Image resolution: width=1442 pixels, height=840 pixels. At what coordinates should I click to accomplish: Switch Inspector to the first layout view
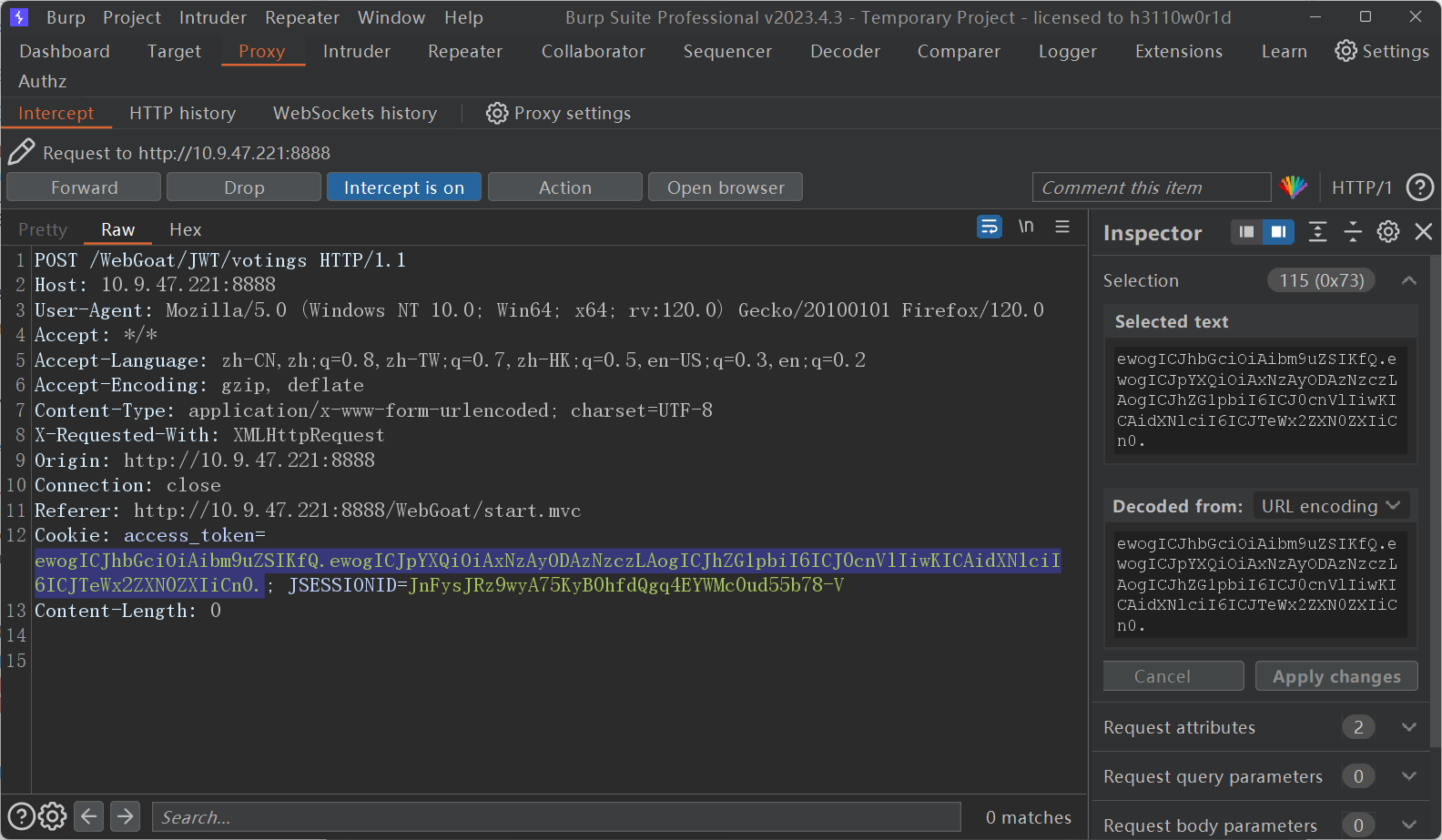(x=1246, y=232)
